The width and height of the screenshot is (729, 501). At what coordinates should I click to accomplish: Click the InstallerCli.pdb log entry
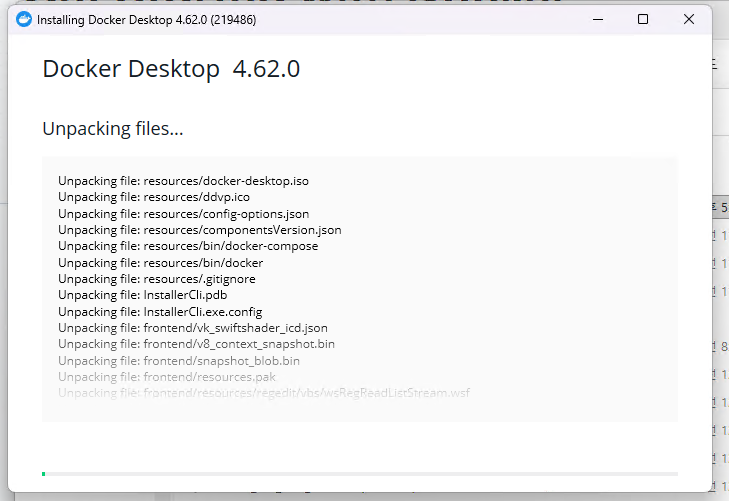coord(135,295)
